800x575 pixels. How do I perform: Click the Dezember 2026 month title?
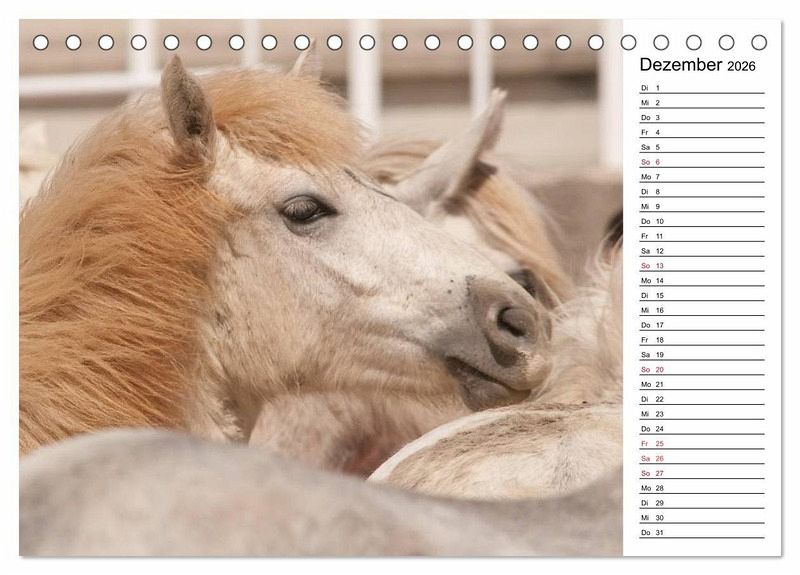[x=698, y=66]
